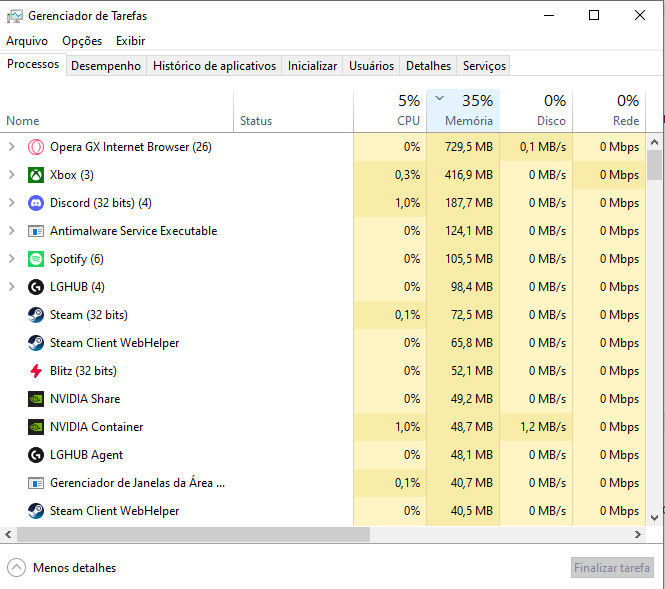The image size is (665, 589).
Task: Click the vertical scrollbar down arrow
Action: pyautogui.click(x=654, y=518)
